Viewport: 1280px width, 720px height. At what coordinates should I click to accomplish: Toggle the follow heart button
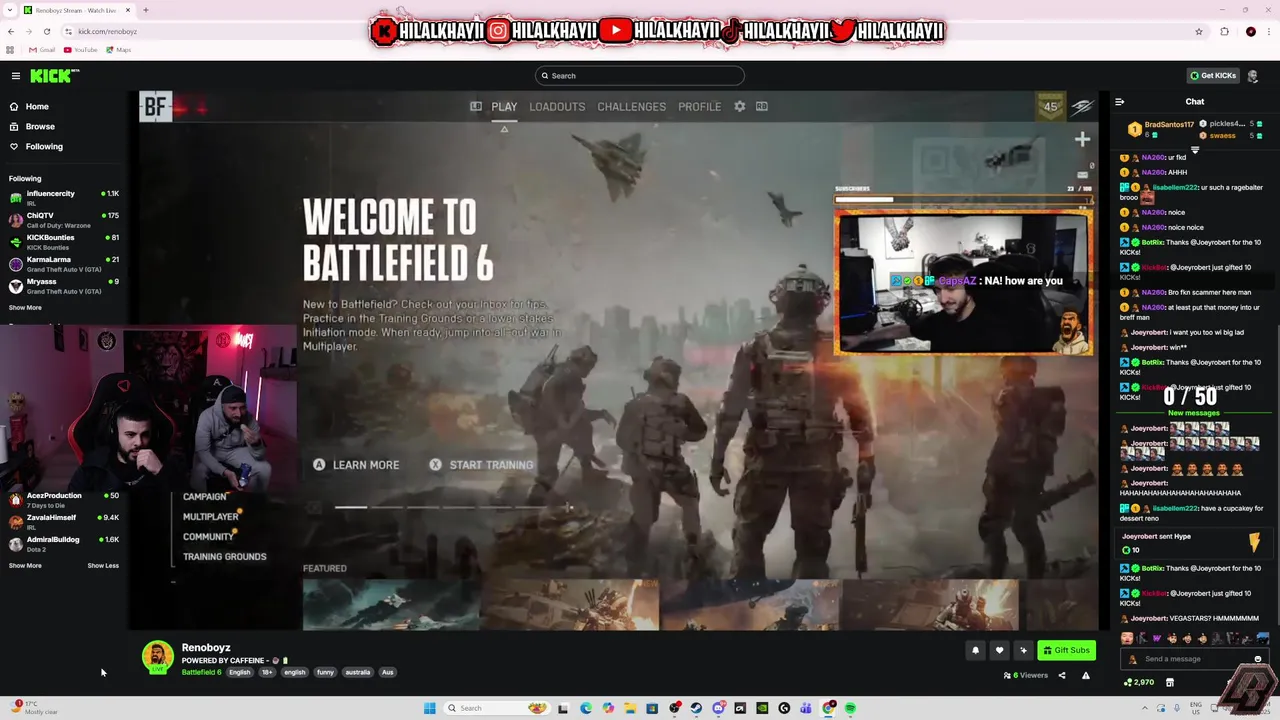click(x=999, y=650)
